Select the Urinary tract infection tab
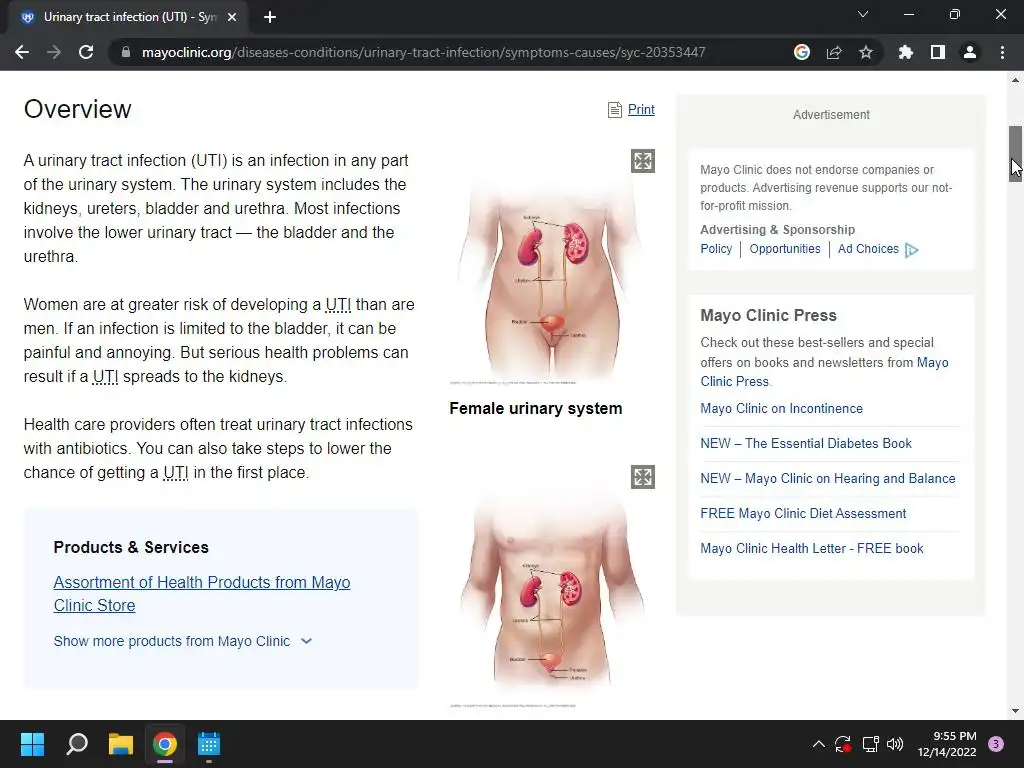Image resolution: width=1024 pixels, height=768 pixels. point(127,17)
